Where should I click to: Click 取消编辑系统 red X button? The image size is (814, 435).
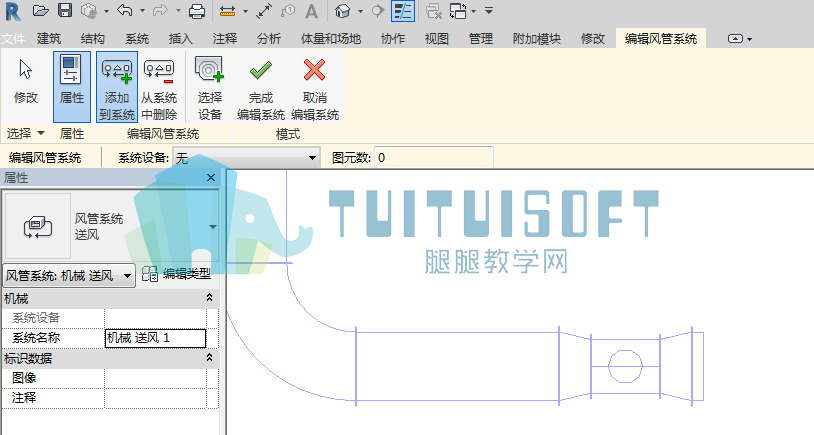click(x=315, y=87)
